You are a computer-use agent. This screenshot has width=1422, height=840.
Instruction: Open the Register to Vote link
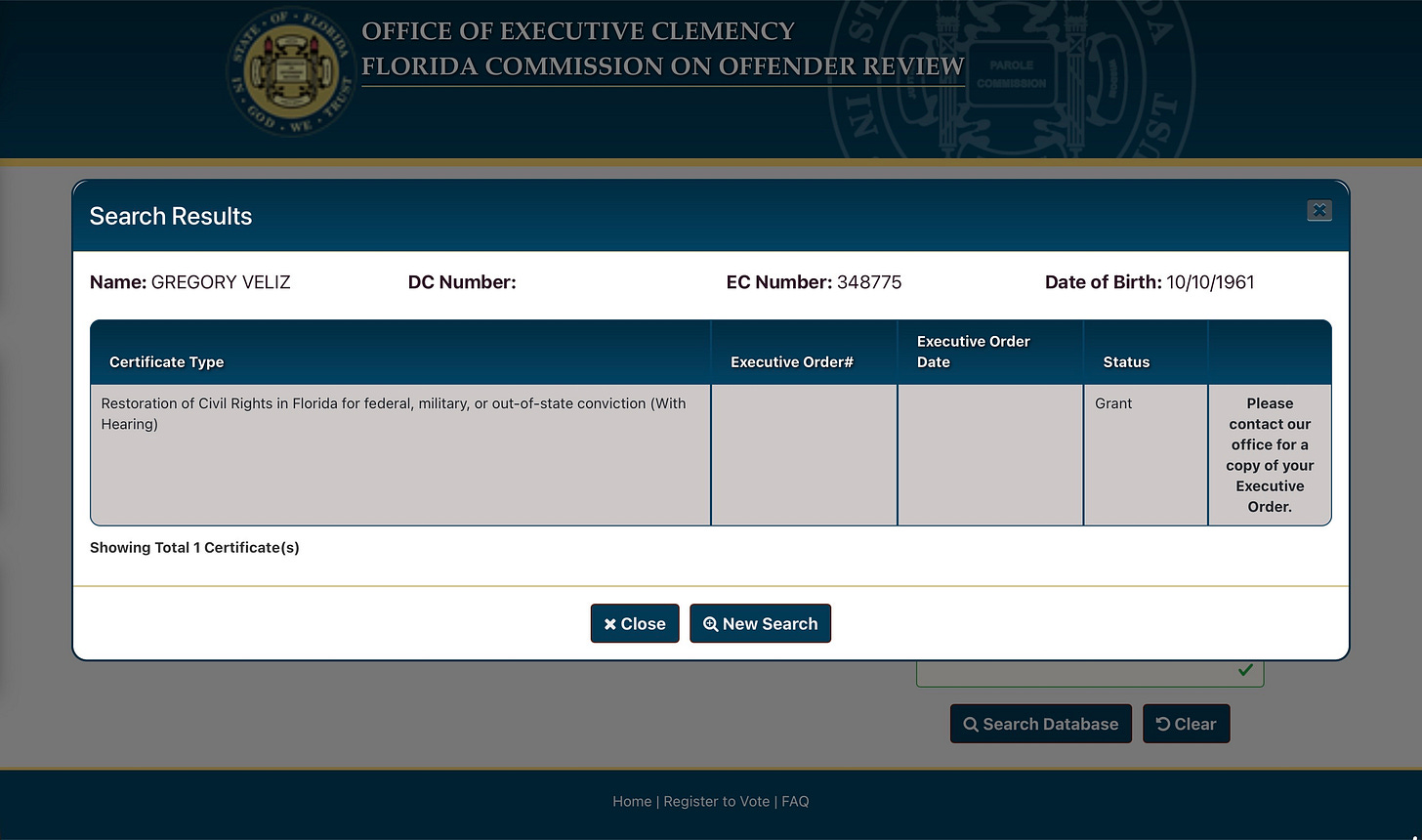(x=717, y=801)
